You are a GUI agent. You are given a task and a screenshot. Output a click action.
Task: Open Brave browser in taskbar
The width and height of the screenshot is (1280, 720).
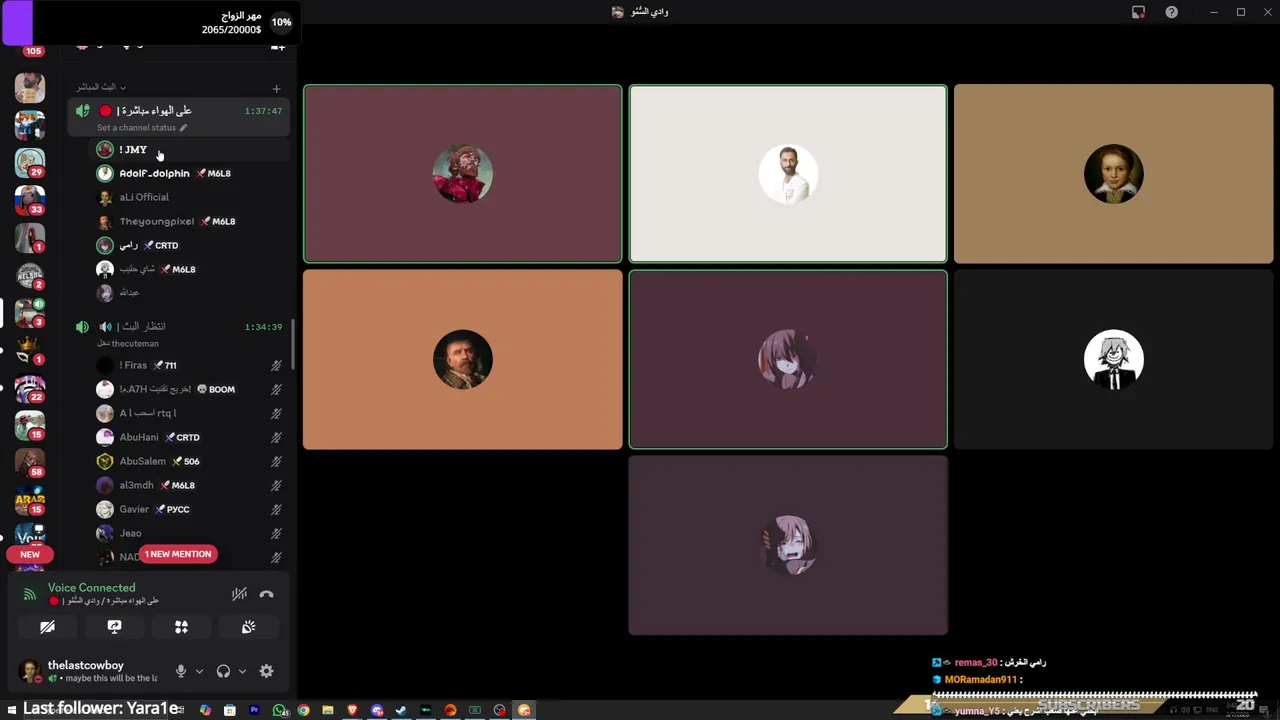pyautogui.click(x=352, y=711)
